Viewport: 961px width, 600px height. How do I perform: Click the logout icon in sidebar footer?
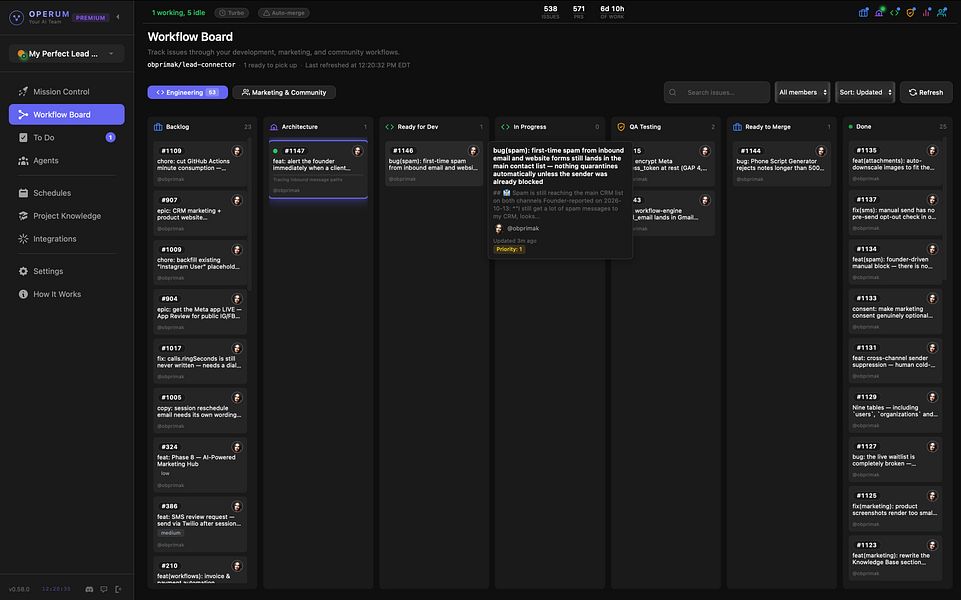click(x=118, y=589)
